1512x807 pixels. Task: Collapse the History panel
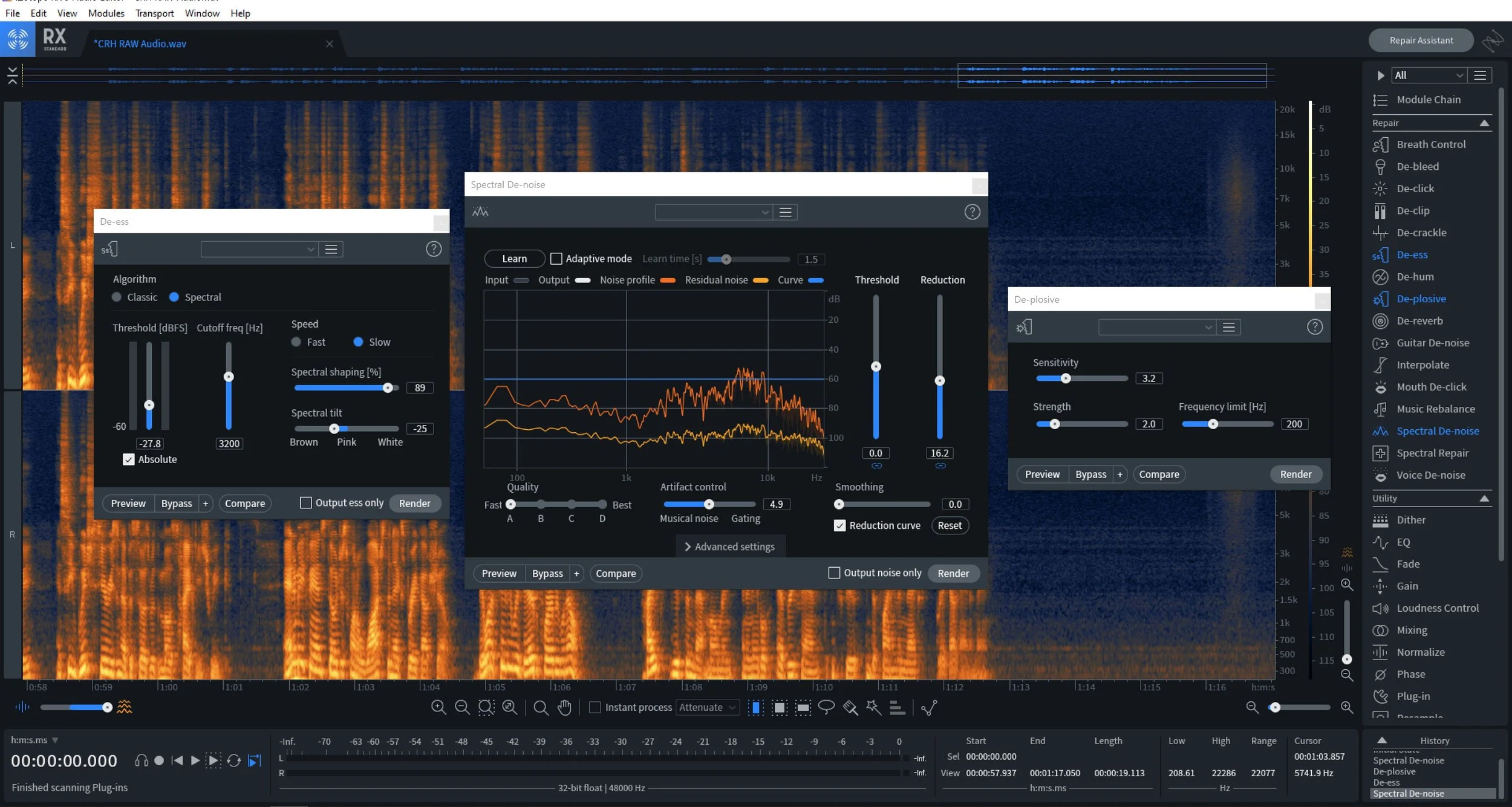coord(1382,741)
